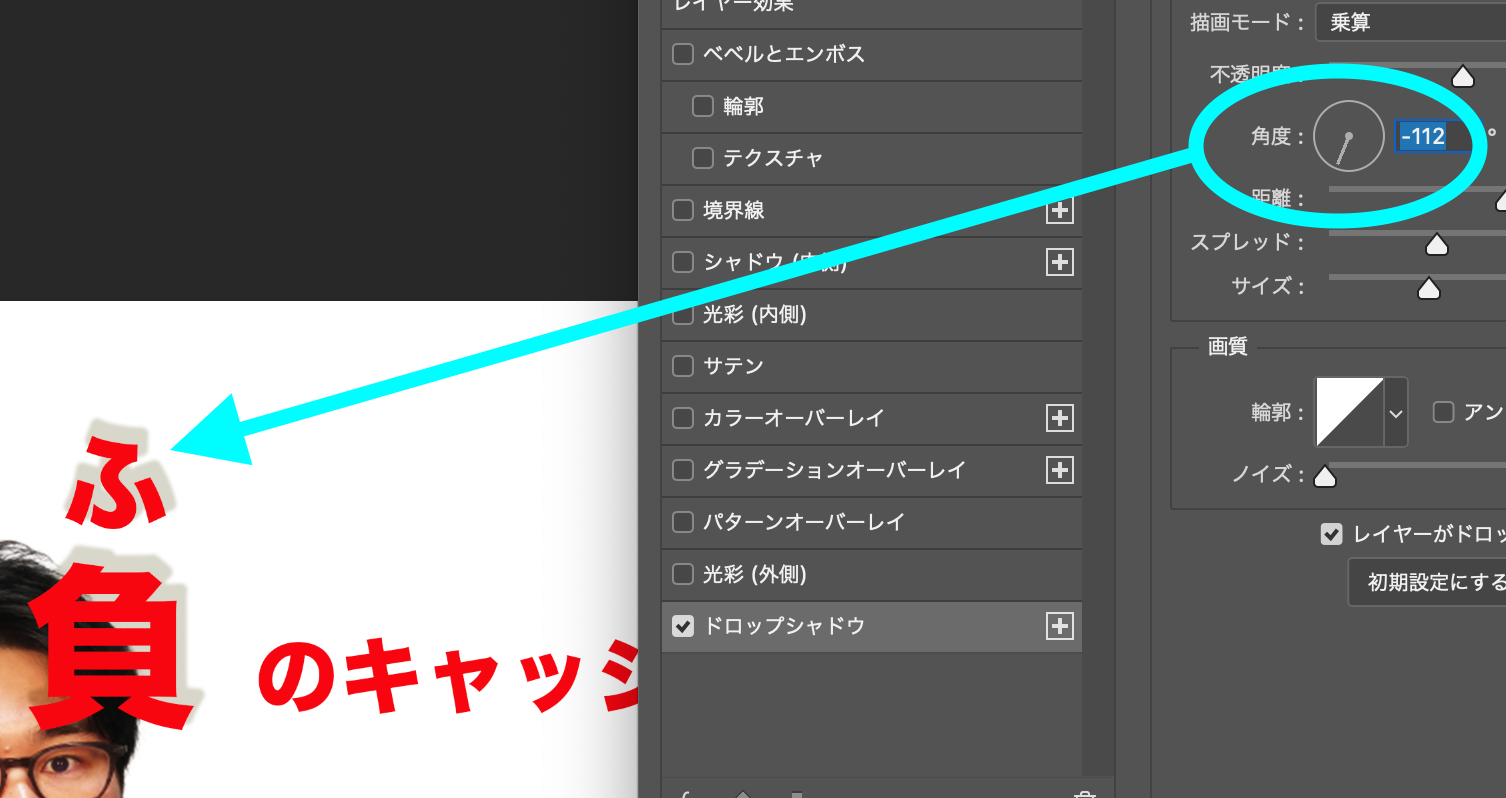Image resolution: width=1506 pixels, height=798 pixels.
Task: Select the 光彩 (外側) row label
Action: coord(755,574)
